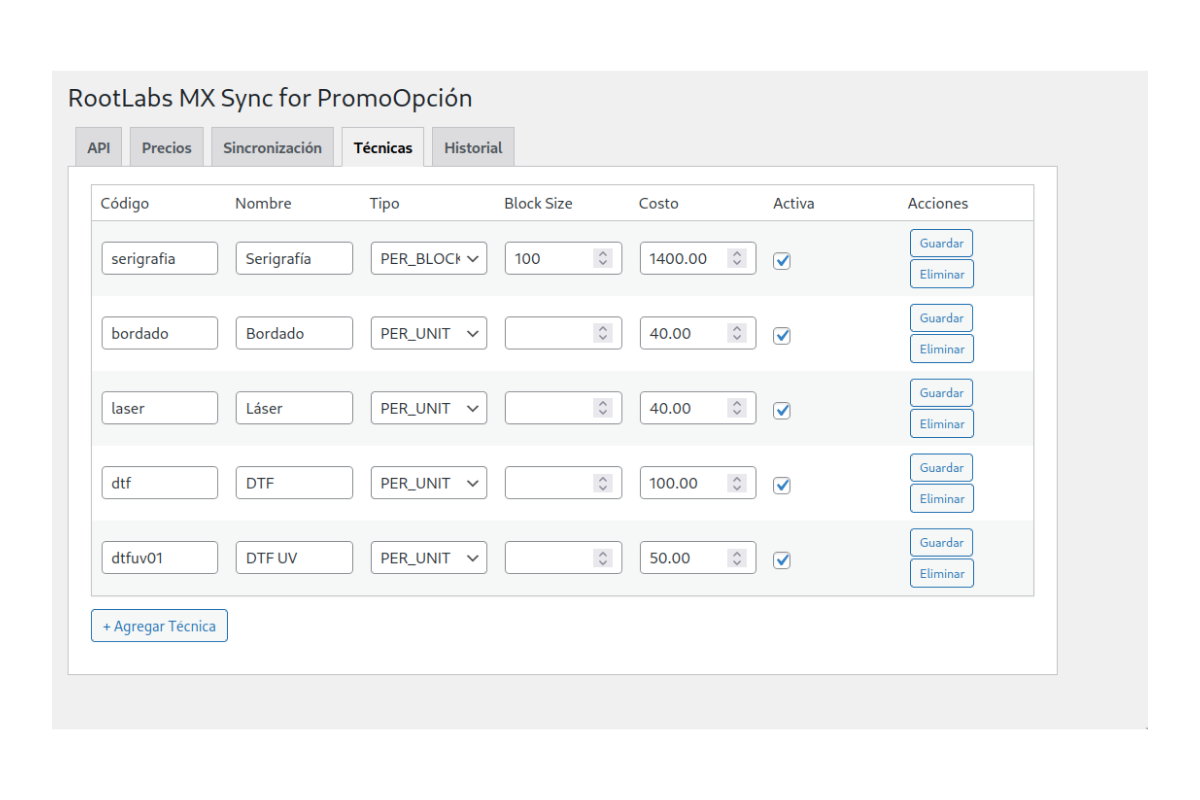Uncheck the Activa box for laser
The width and height of the screenshot is (1200, 800).
(782, 411)
